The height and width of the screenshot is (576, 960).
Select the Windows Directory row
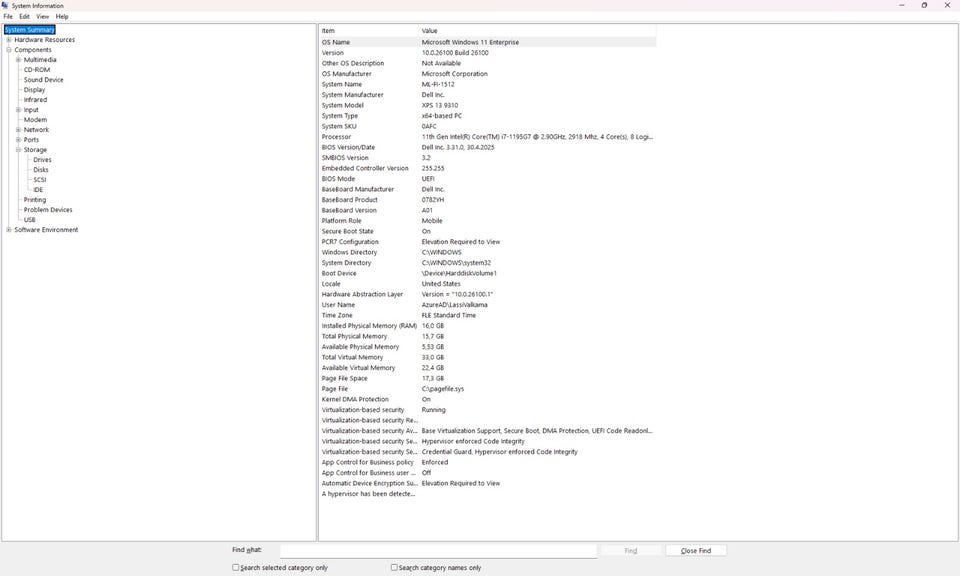(487, 252)
